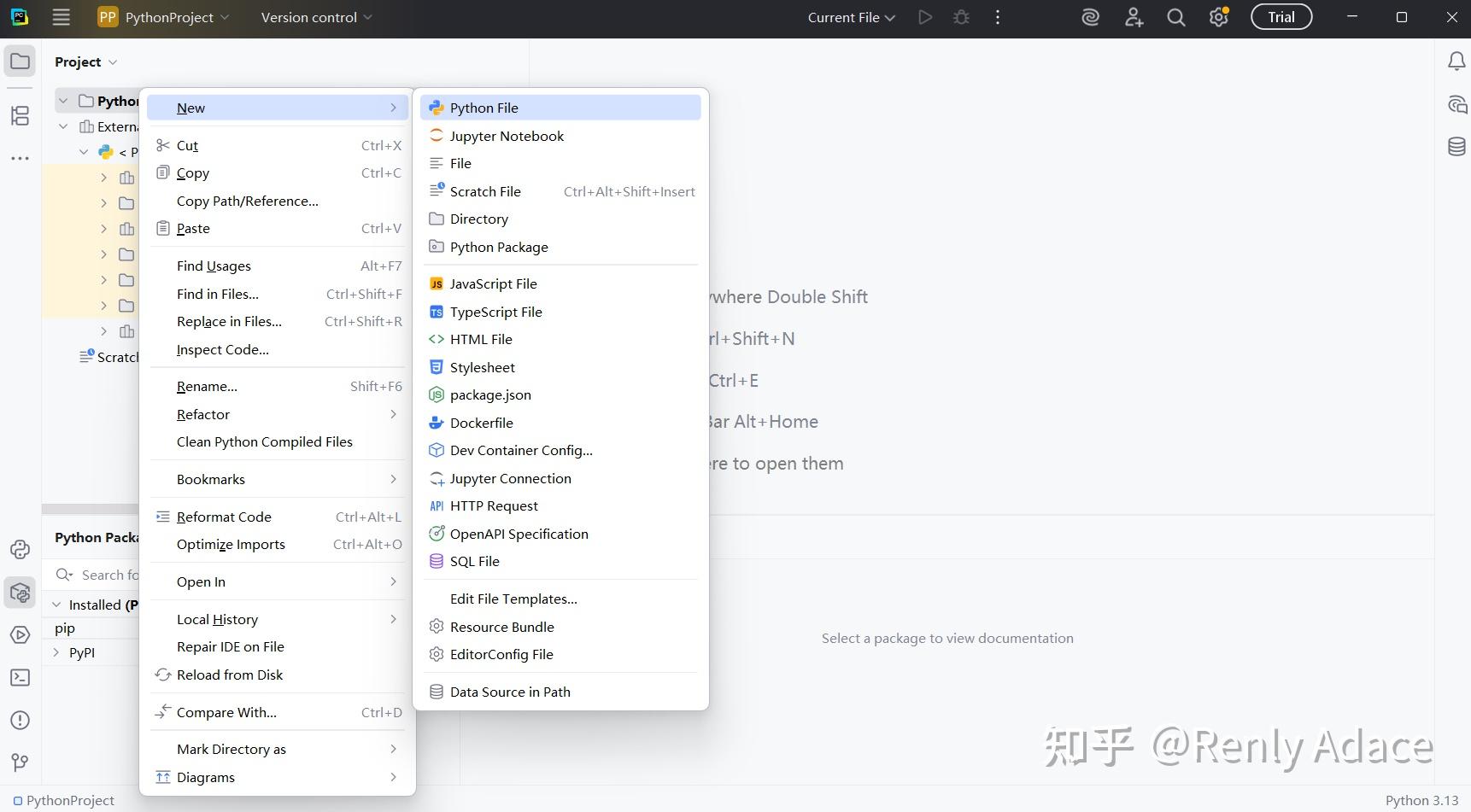Open the Problems tool window
The width and height of the screenshot is (1471, 812).
[x=20, y=720]
